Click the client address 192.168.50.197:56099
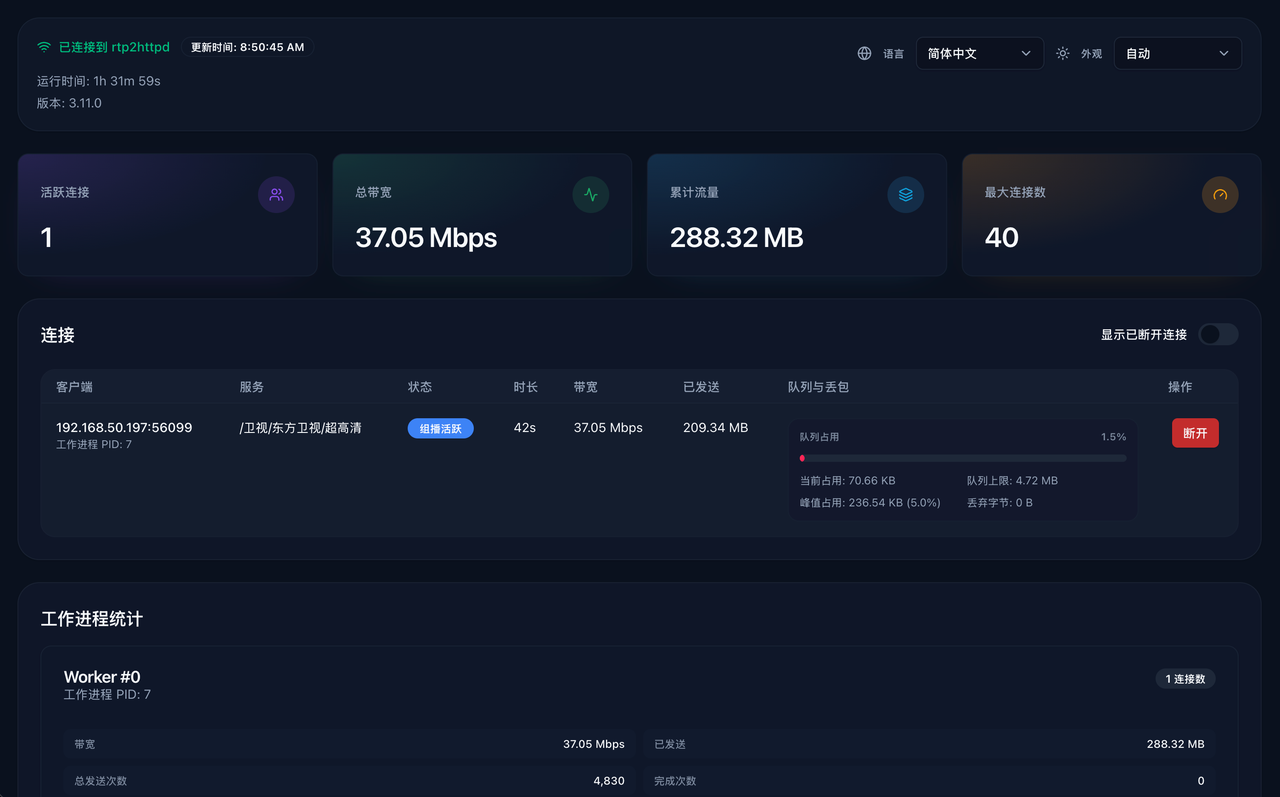Image resolution: width=1280 pixels, height=797 pixels. pyautogui.click(x=124, y=427)
